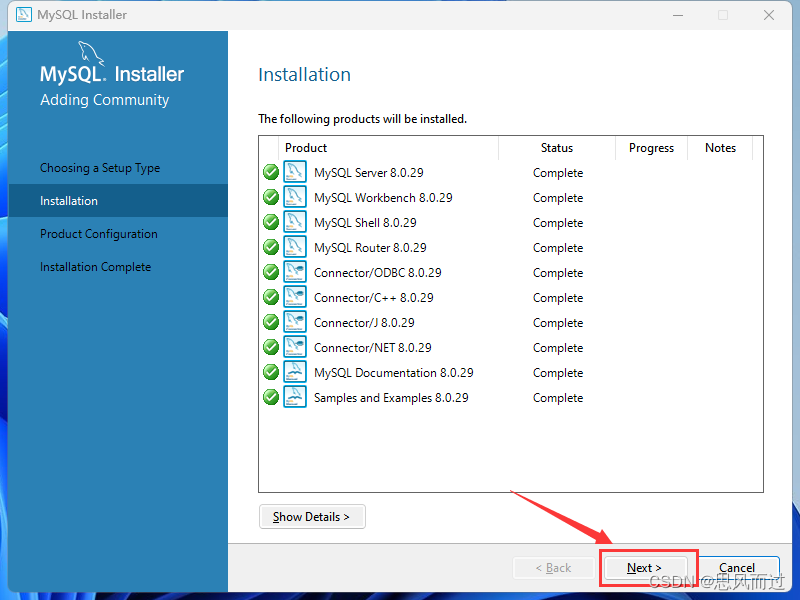
Task: Click Complete status for MySQL Server 8.0.29
Action: pos(558,173)
